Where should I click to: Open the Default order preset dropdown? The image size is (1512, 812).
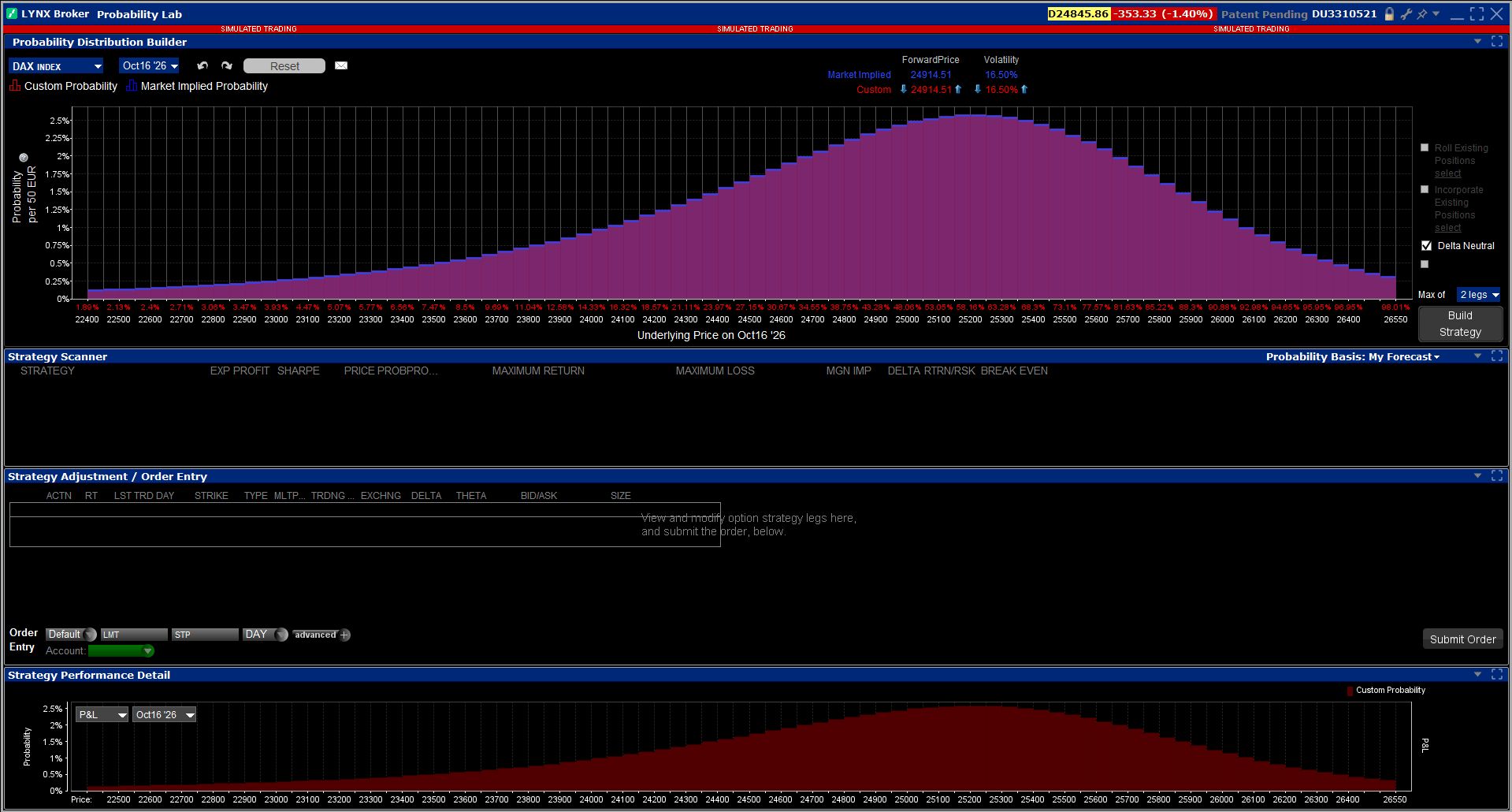click(71, 635)
